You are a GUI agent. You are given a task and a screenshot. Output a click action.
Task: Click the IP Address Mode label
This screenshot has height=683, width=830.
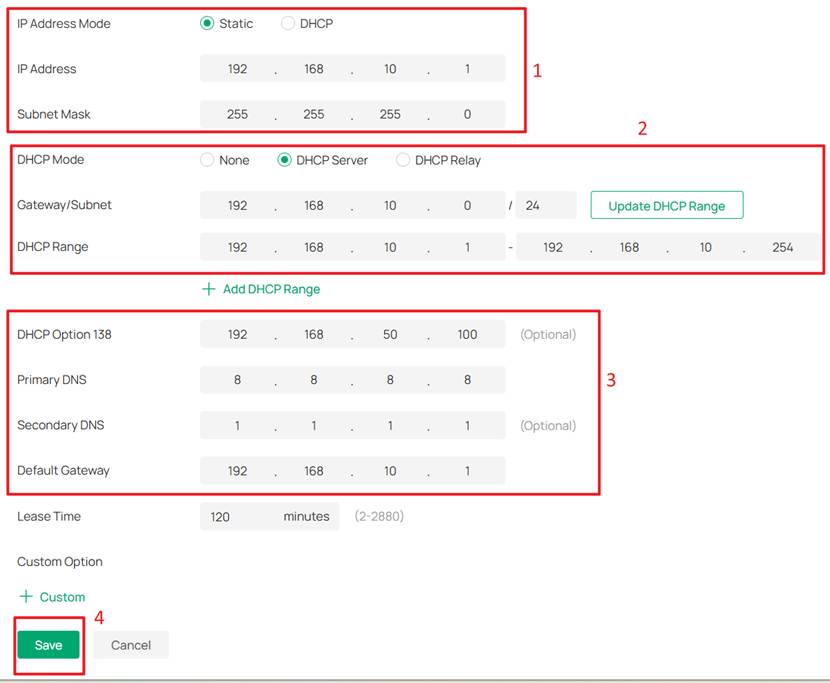[x=64, y=23]
